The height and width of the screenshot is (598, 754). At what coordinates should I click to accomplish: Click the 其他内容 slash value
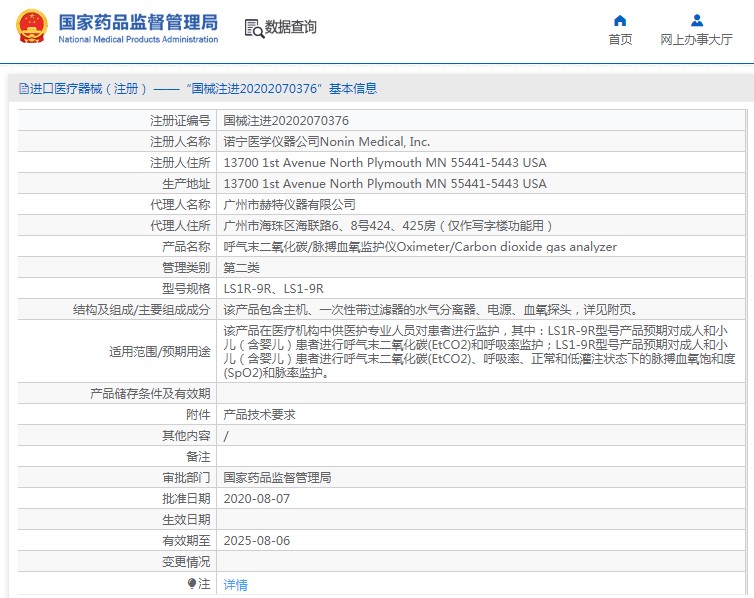(226, 436)
